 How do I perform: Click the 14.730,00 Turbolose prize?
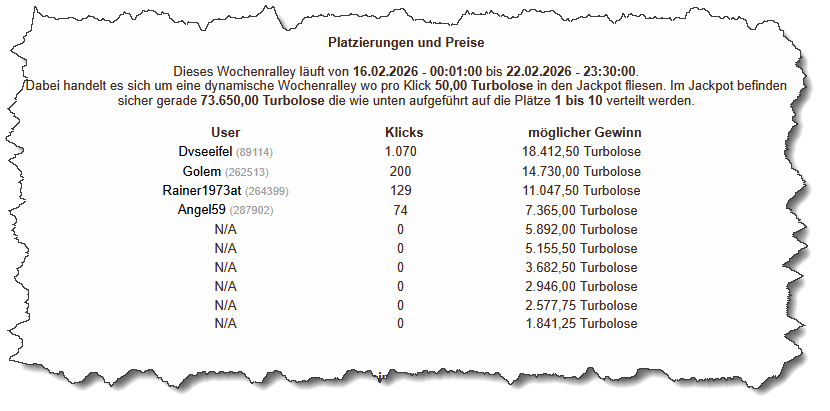(x=581, y=171)
